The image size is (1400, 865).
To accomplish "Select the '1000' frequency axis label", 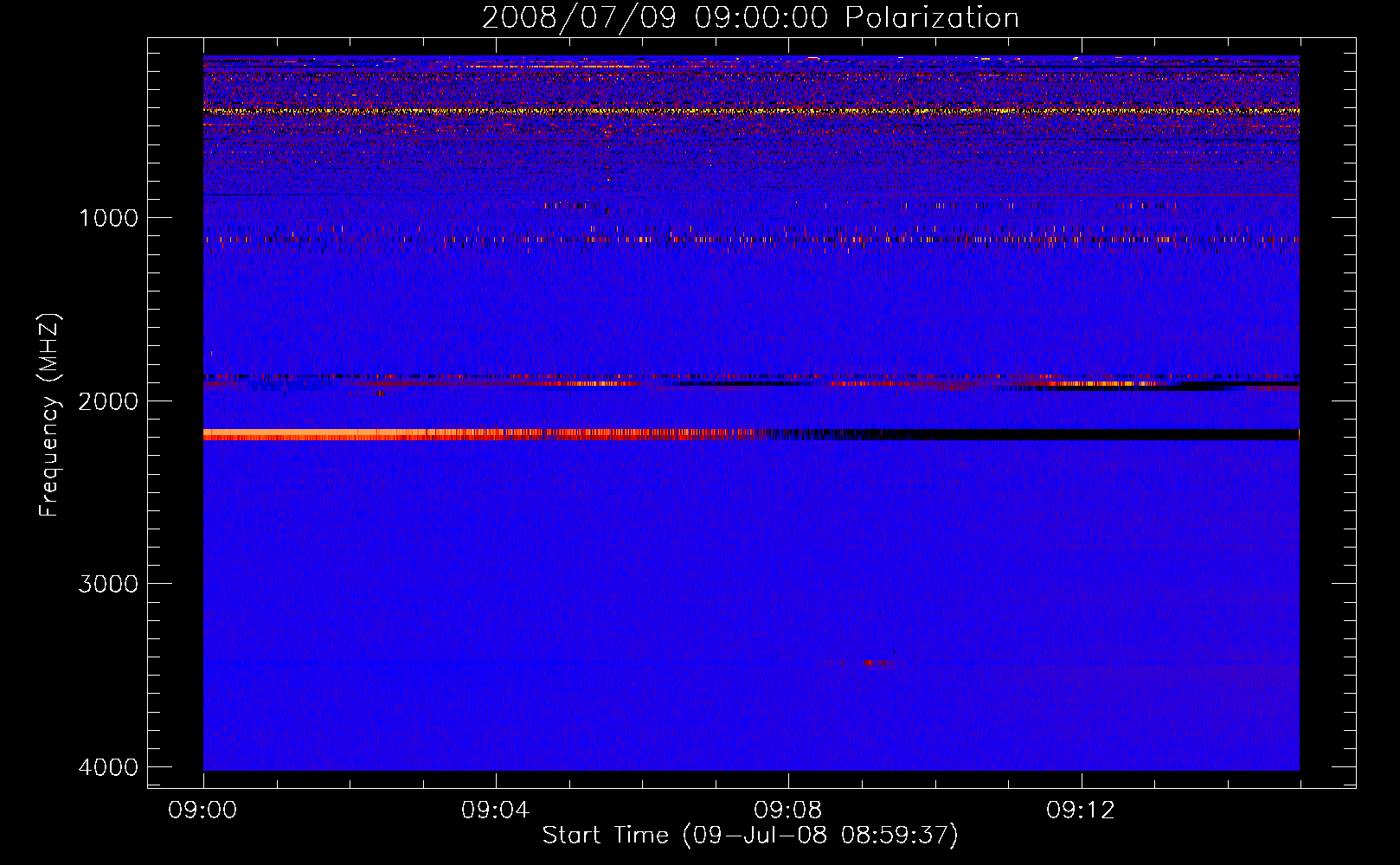I will coord(108,218).
